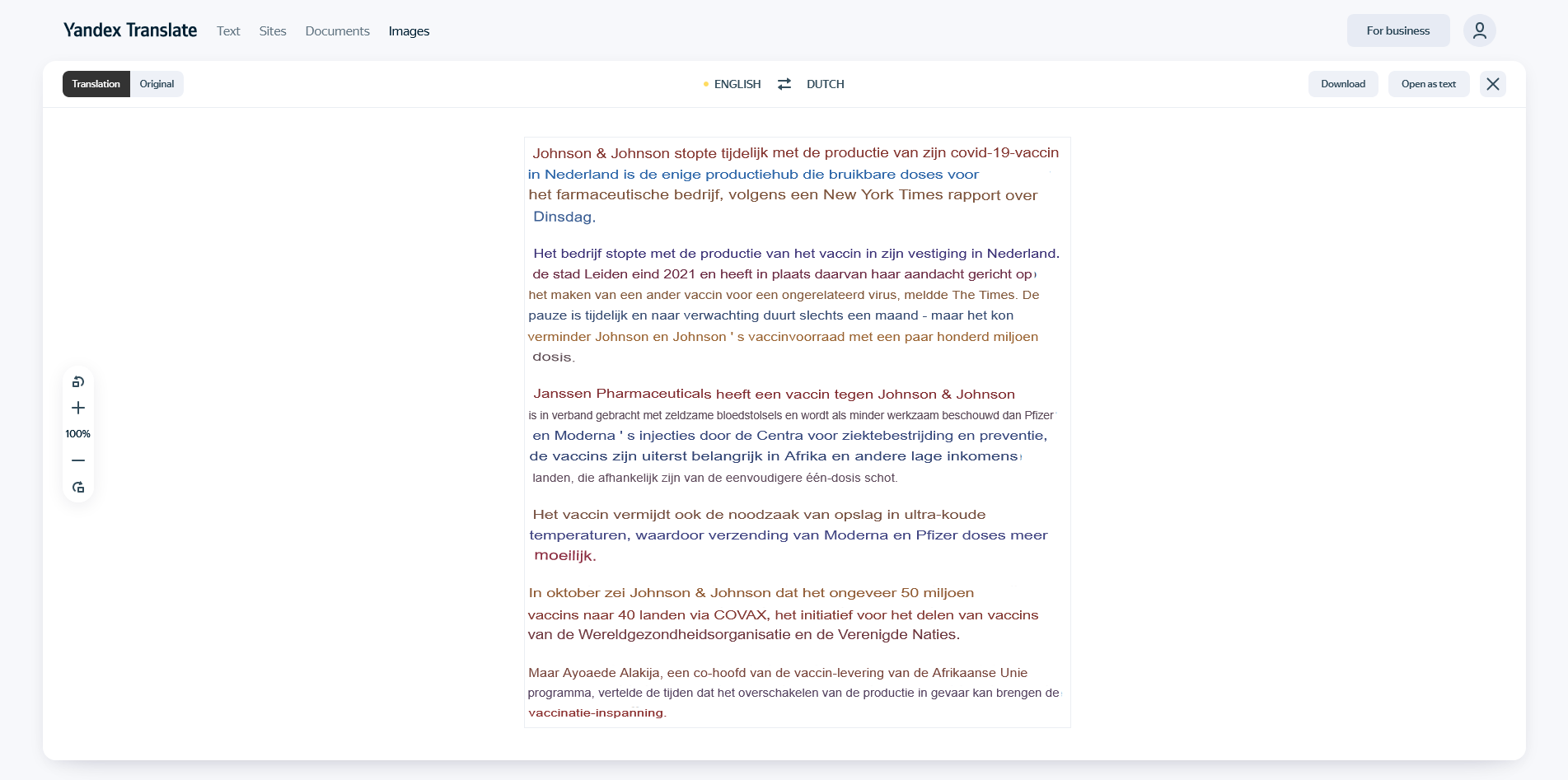Click the Yandex Translate logo

point(130,30)
